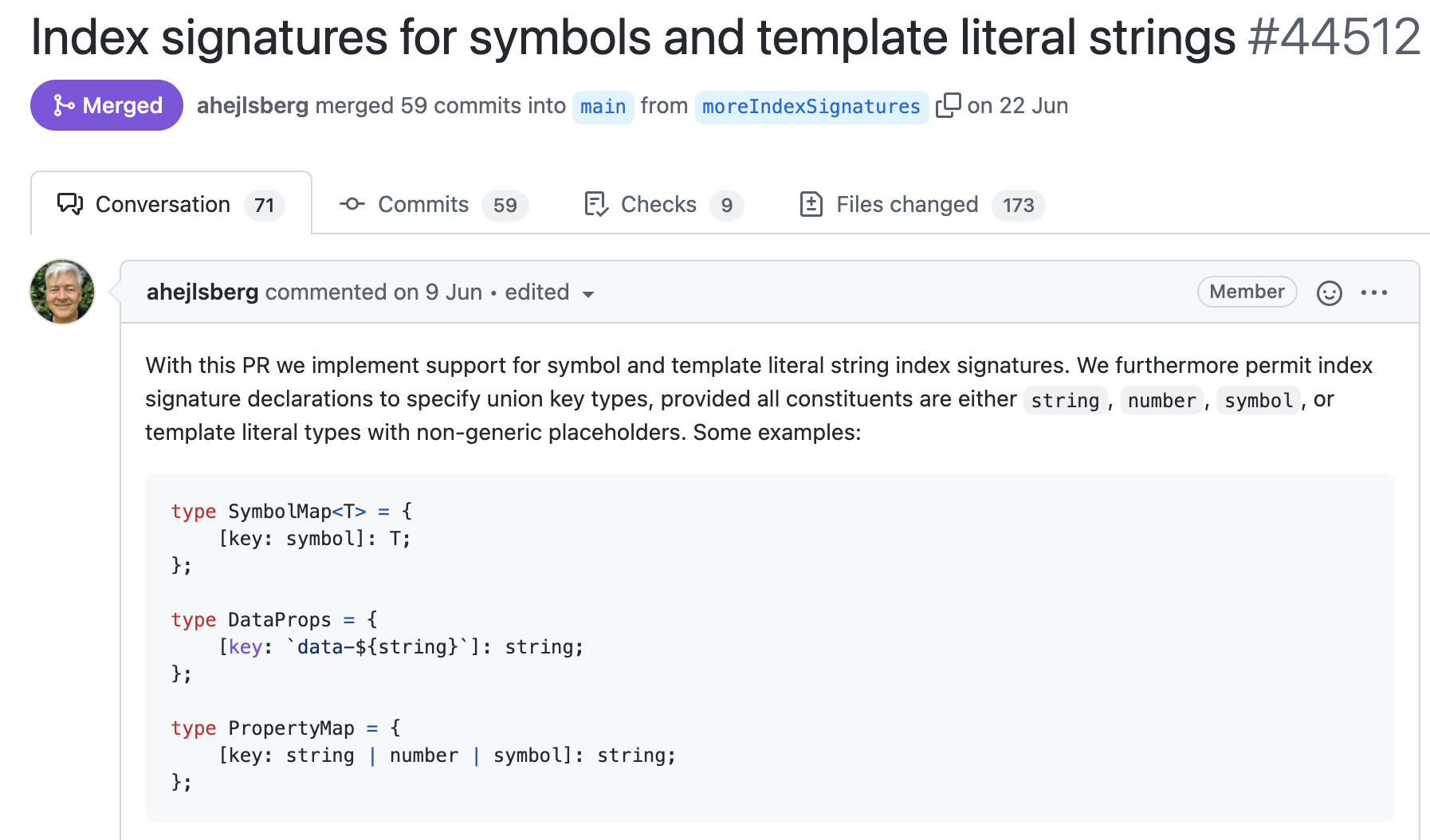Image resolution: width=1430 pixels, height=840 pixels.
Task: Open ahejlsberg profile from merge header
Action: click(252, 105)
